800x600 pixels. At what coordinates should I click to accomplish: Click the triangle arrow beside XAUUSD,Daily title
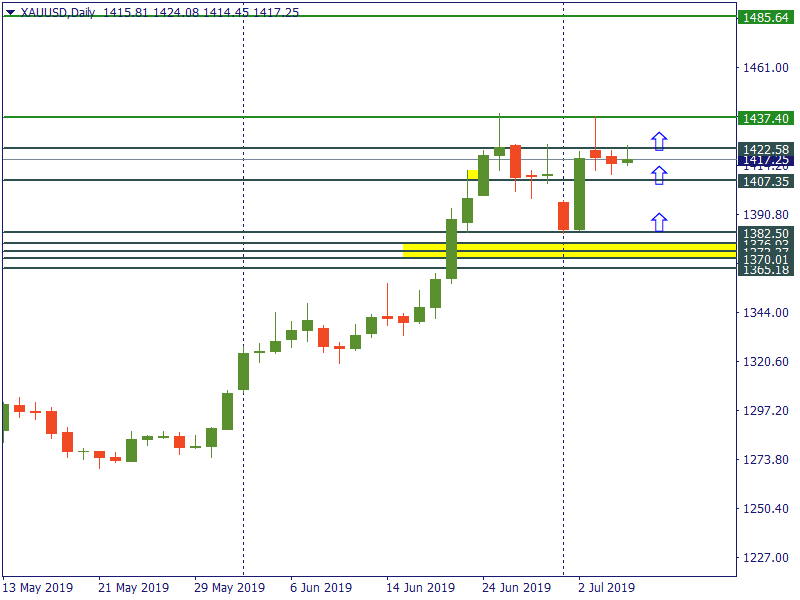pos(10,12)
